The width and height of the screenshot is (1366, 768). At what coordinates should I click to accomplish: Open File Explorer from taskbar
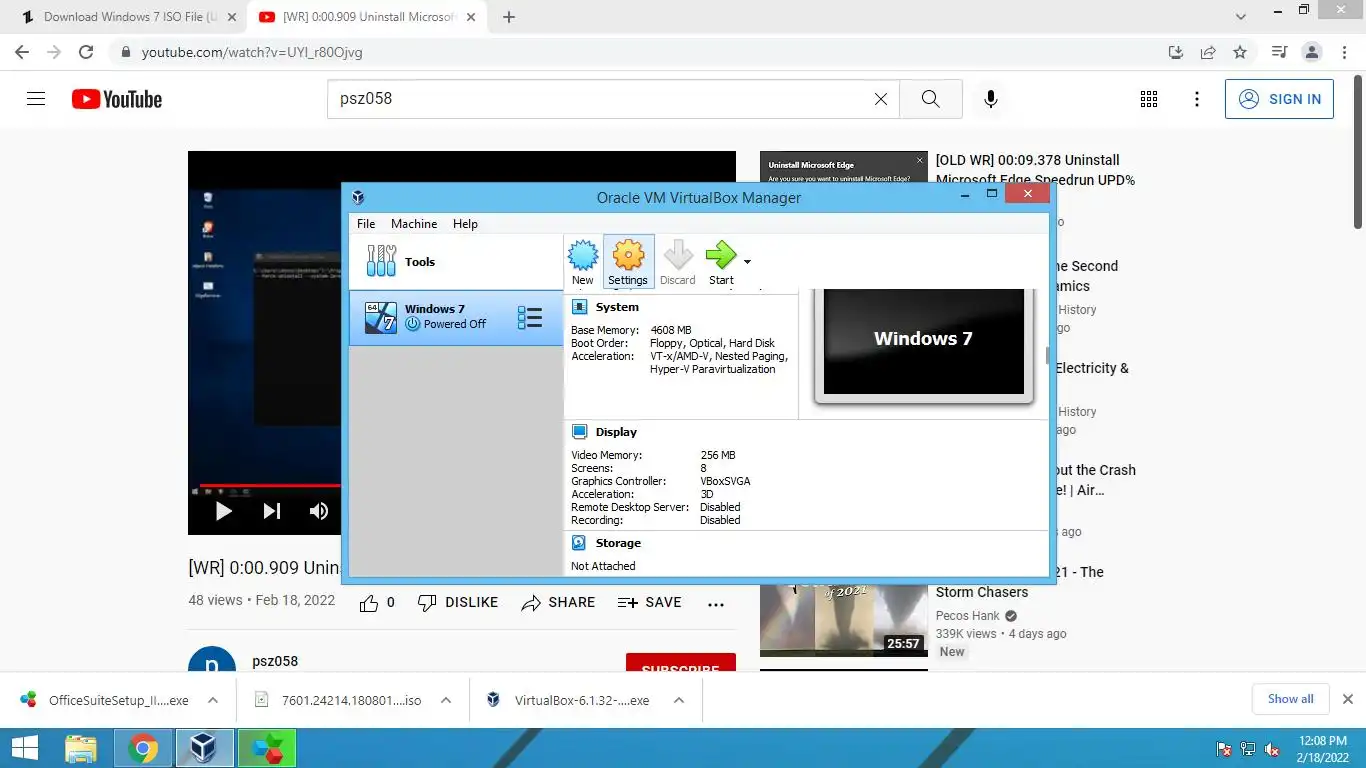(81, 748)
